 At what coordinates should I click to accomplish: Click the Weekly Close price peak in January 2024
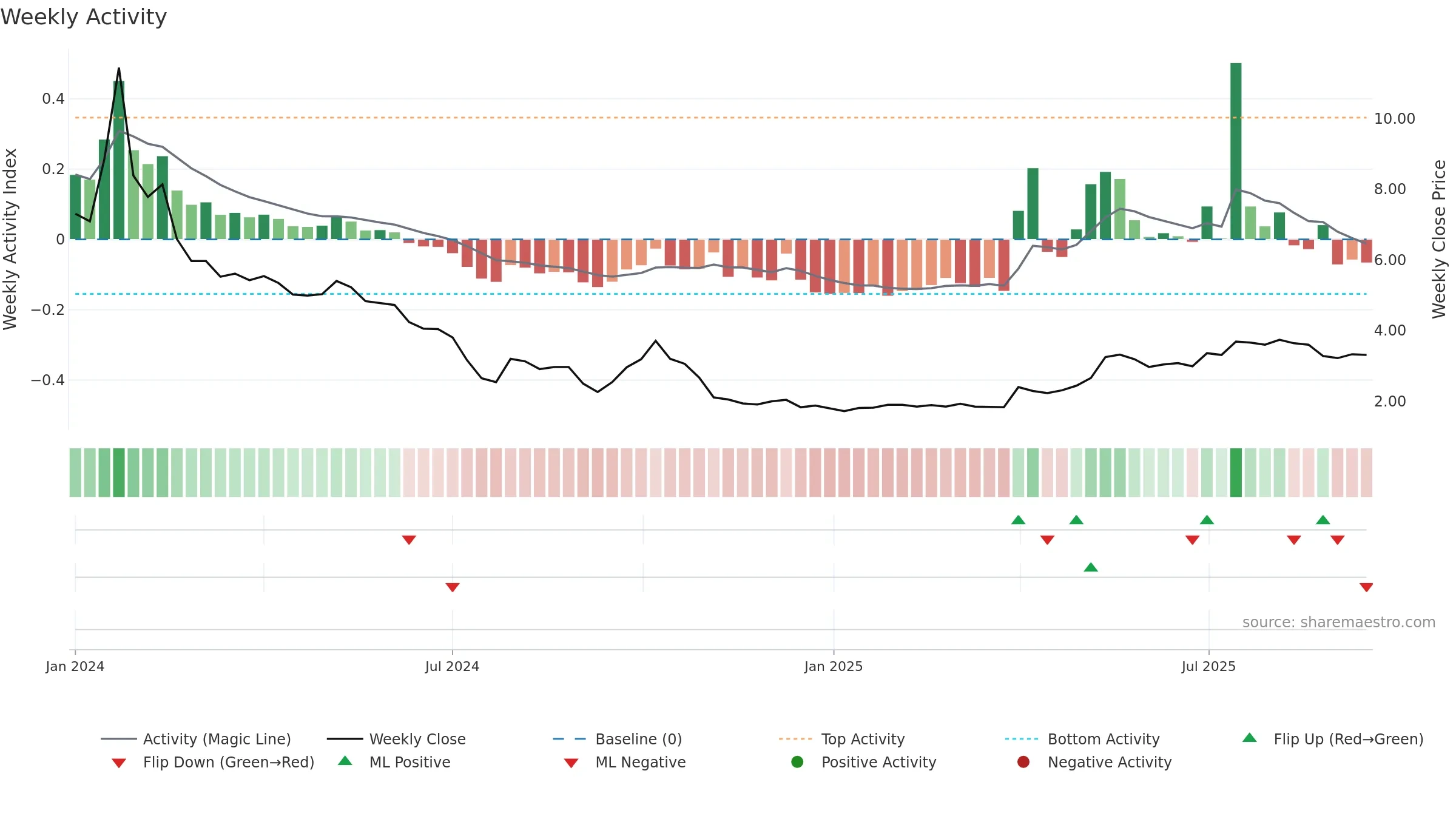click(119, 68)
